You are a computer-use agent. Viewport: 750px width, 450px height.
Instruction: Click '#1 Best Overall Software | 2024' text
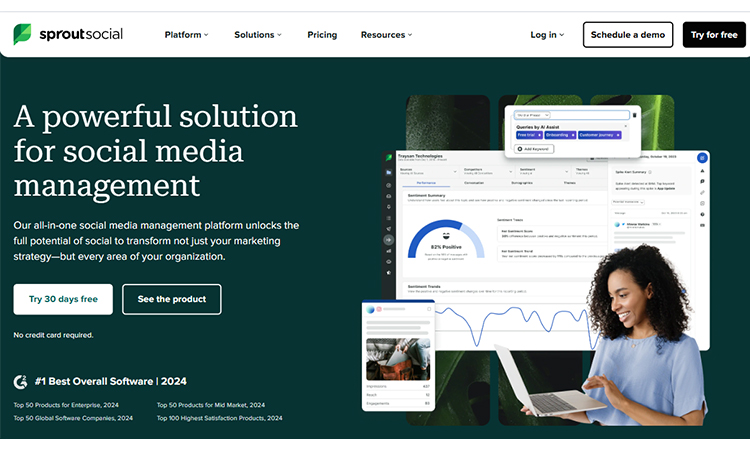tap(110, 382)
